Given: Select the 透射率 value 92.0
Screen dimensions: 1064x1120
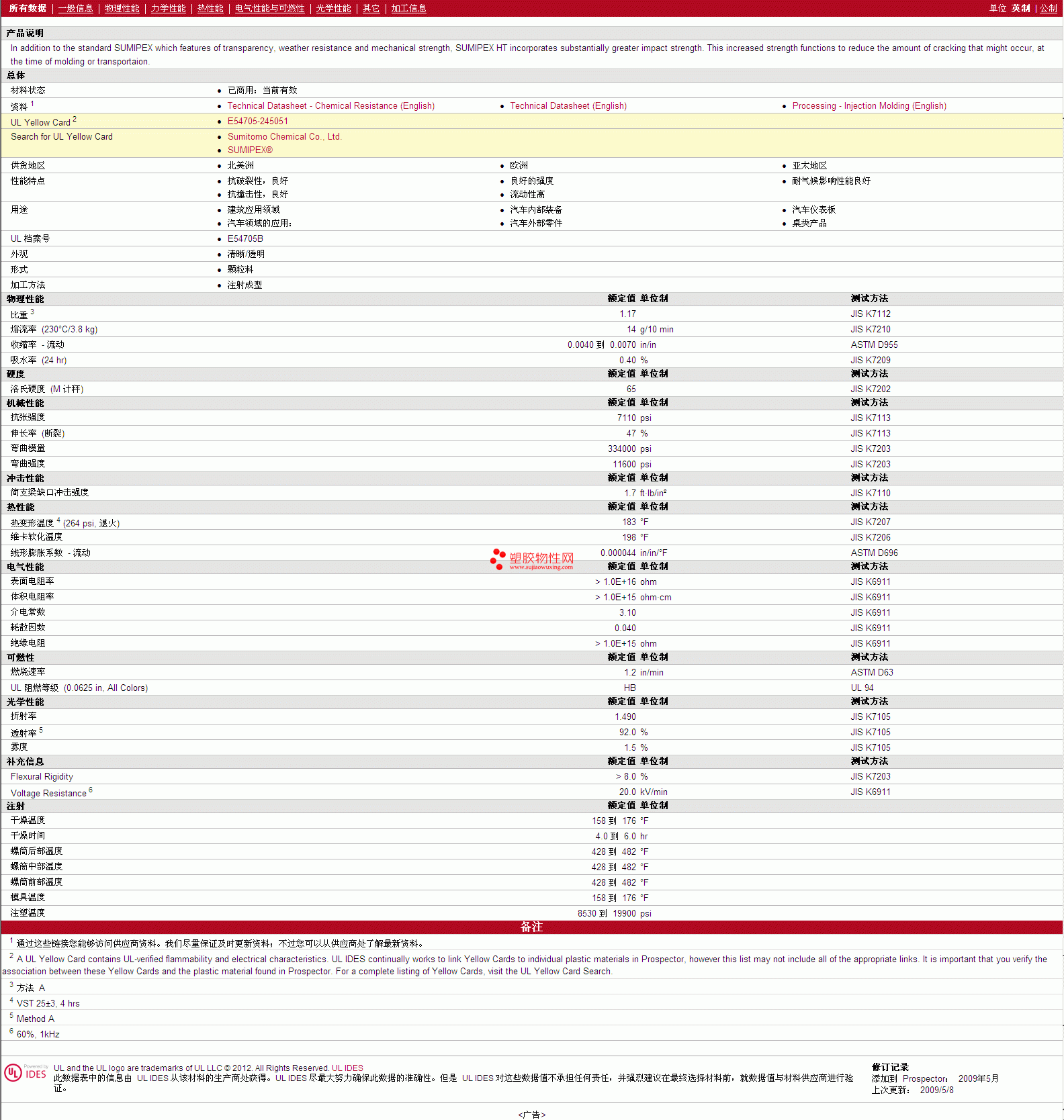Looking at the screenshot, I should [627, 733].
